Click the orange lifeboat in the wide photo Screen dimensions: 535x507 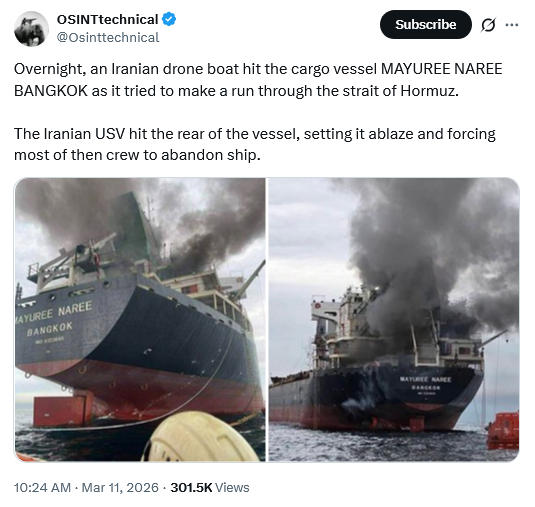pos(503,430)
